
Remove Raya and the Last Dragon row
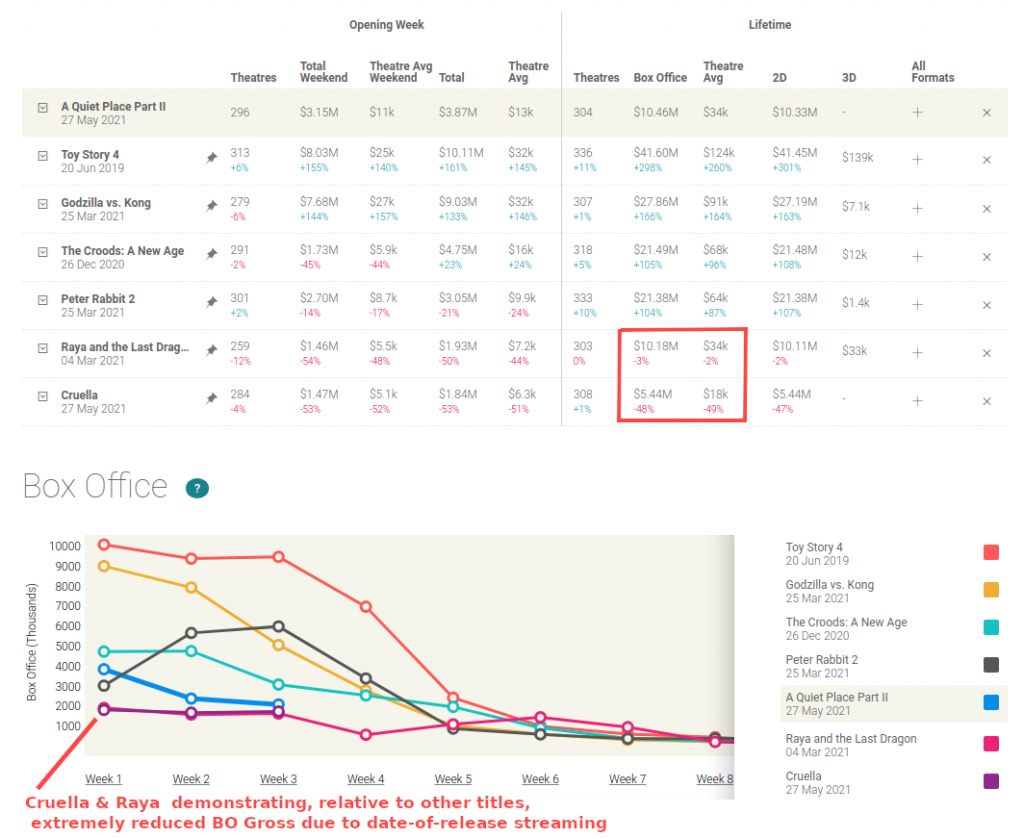(x=987, y=353)
